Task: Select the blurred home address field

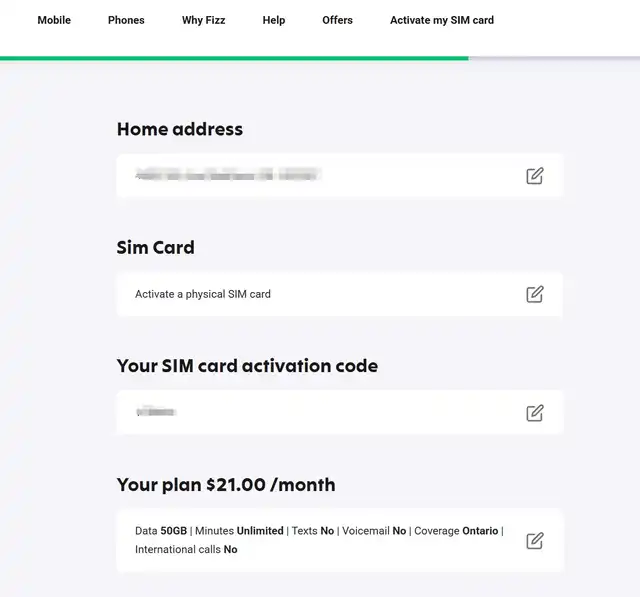Action: click(x=228, y=176)
